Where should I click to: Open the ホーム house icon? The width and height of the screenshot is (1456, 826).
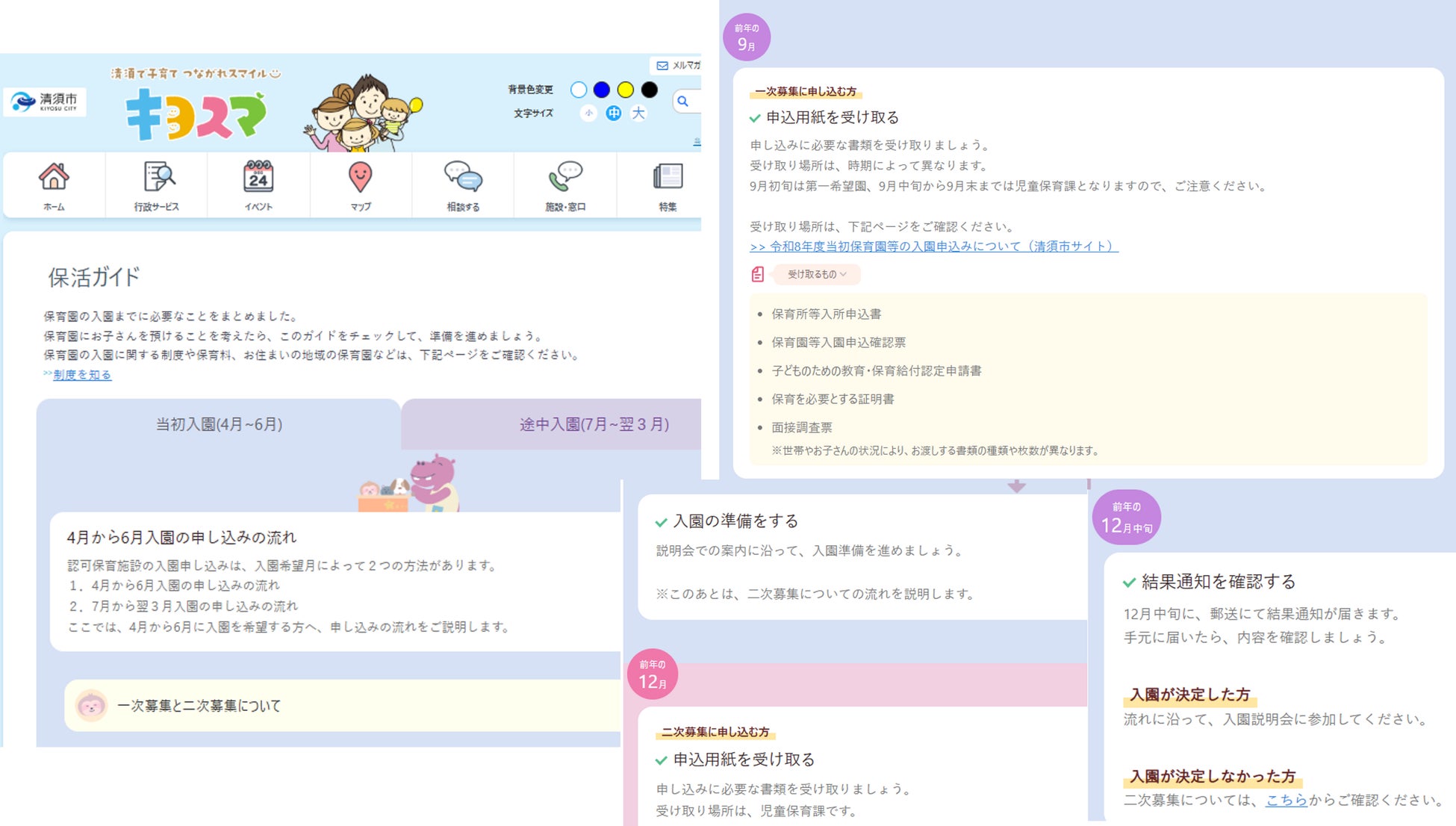click(x=54, y=178)
